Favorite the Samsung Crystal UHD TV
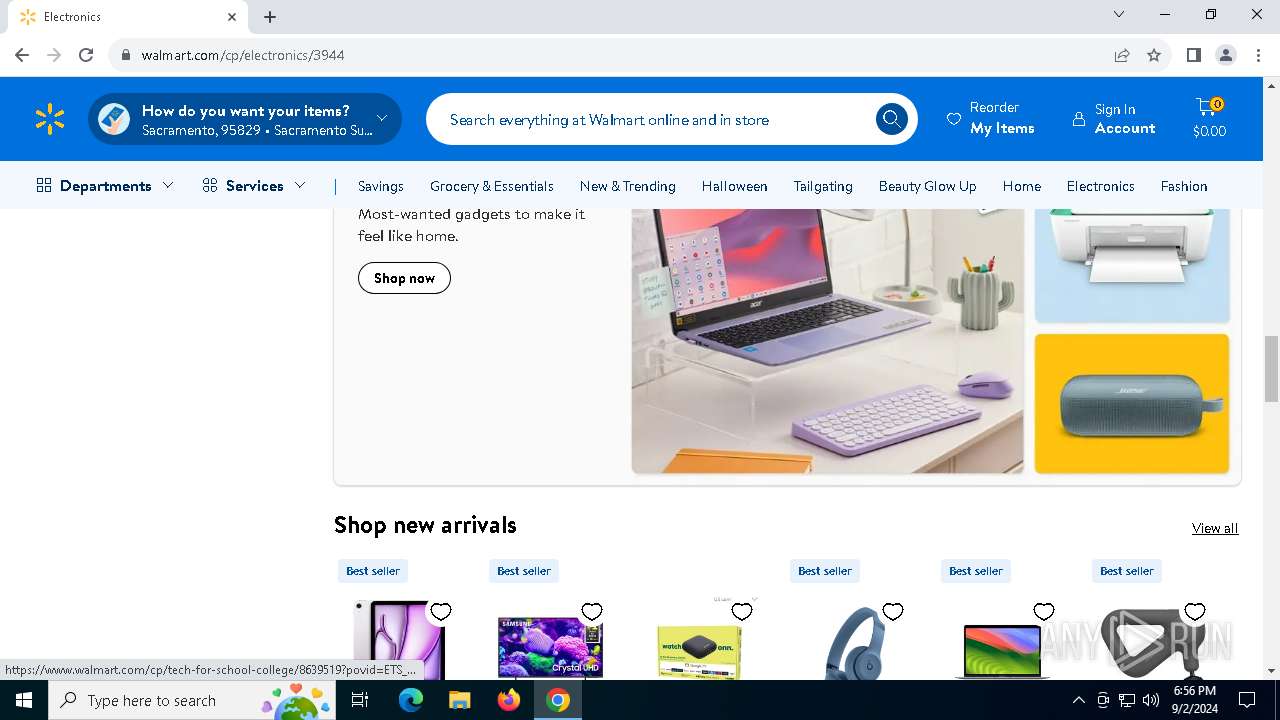1280x720 pixels. (x=592, y=612)
